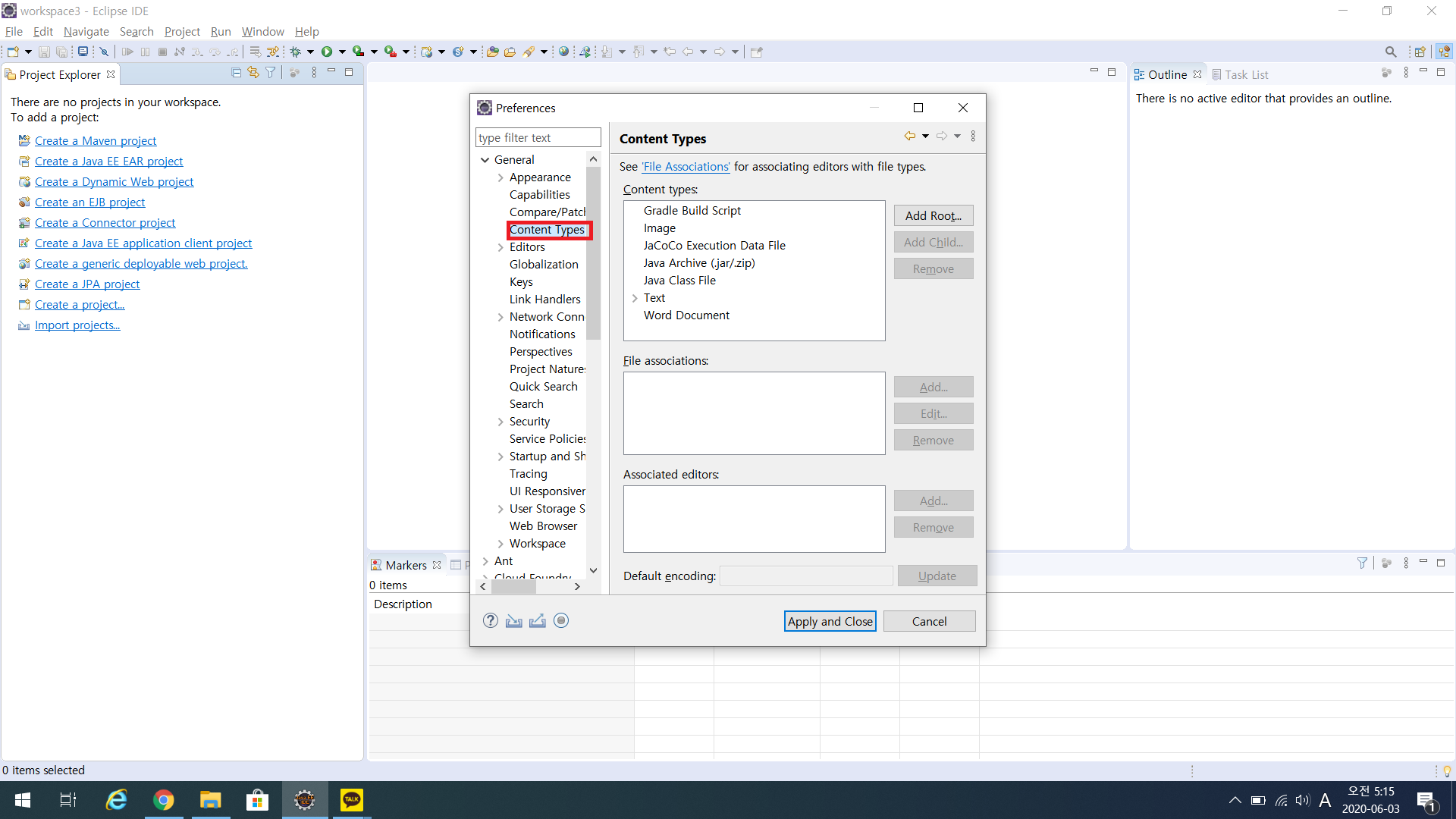Expand the Security tree node
Viewport: 1456px width, 819px height.
pyautogui.click(x=500, y=422)
